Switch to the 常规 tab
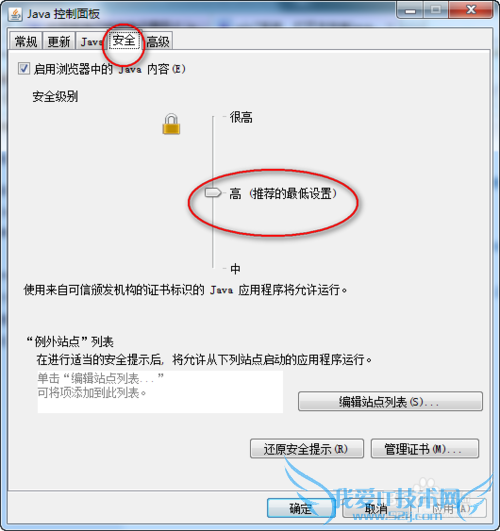 (26, 41)
